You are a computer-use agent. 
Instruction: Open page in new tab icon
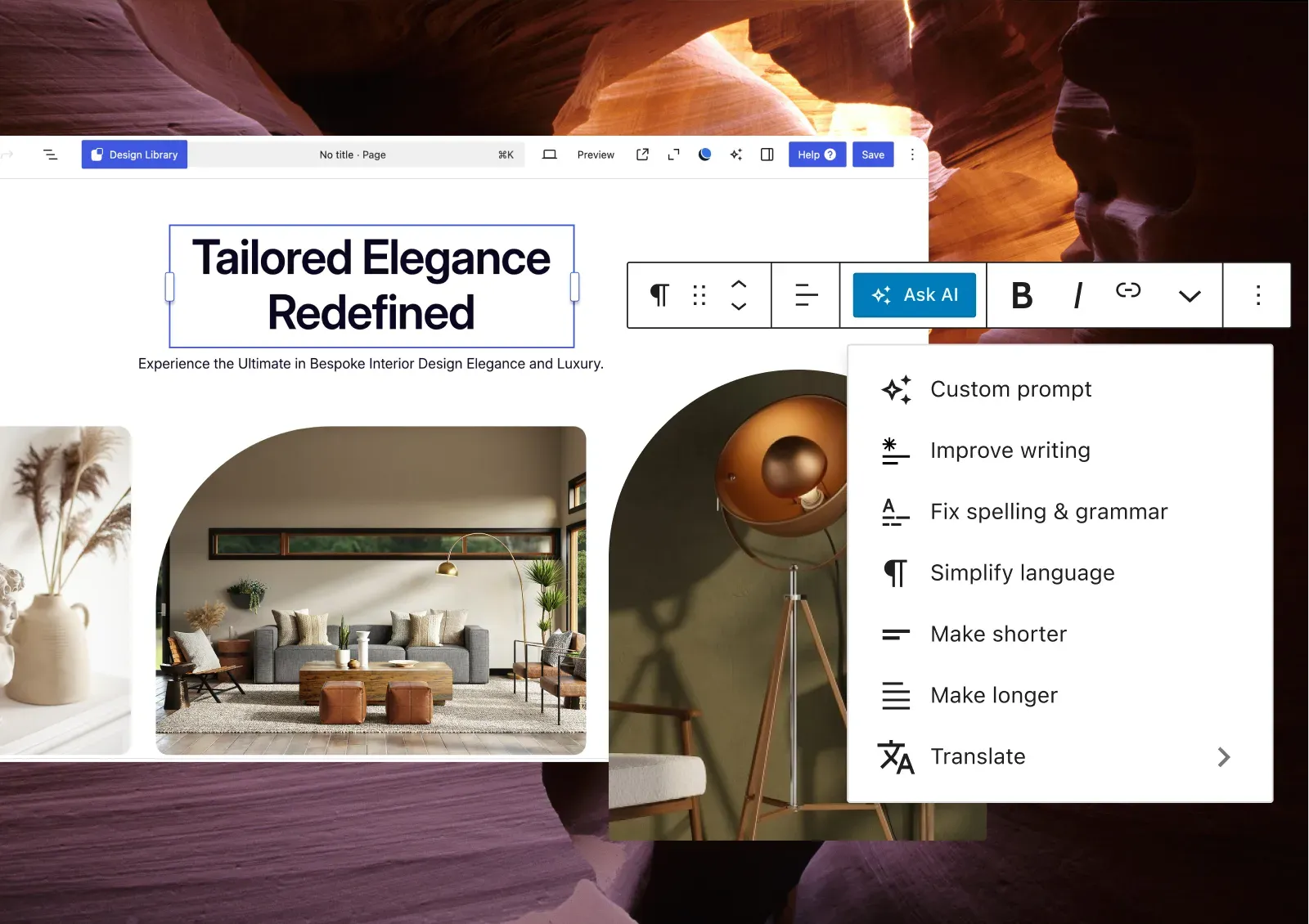tap(642, 155)
